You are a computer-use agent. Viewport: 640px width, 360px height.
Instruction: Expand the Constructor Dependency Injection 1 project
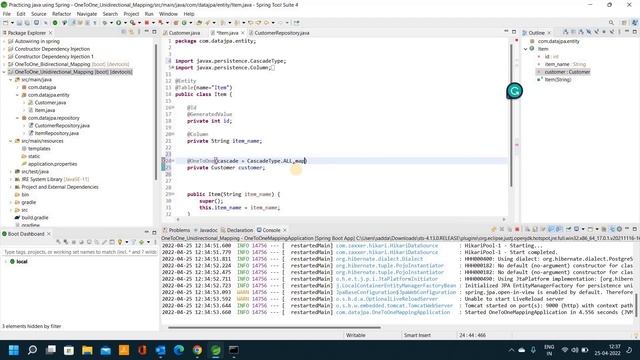pyautogui.click(x=4, y=57)
